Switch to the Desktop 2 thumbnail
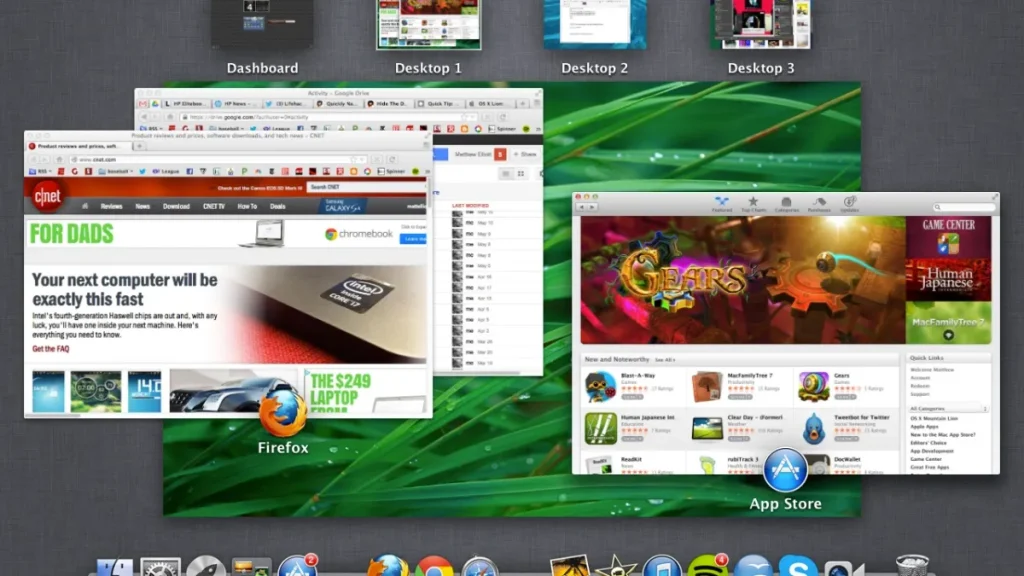This screenshot has height=576, width=1024. pyautogui.click(x=595, y=24)
